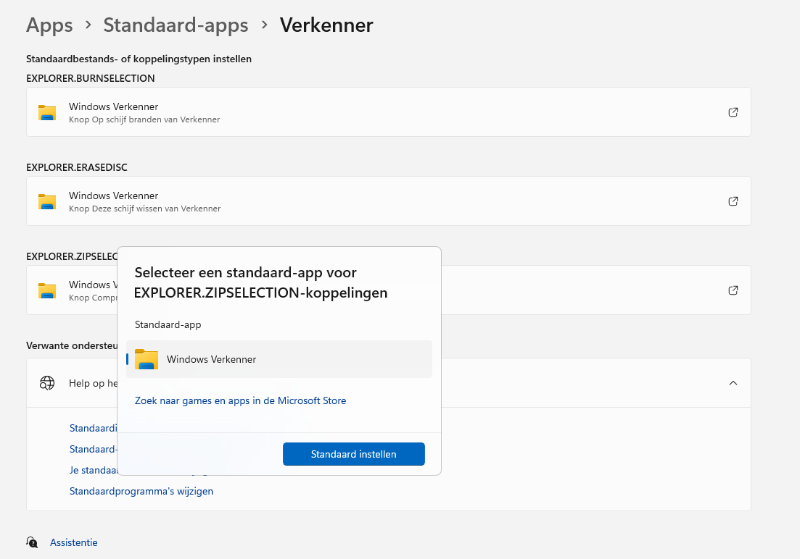Click the Assistentie headset icon
800x559 pixels.
(x=32, y=542)
